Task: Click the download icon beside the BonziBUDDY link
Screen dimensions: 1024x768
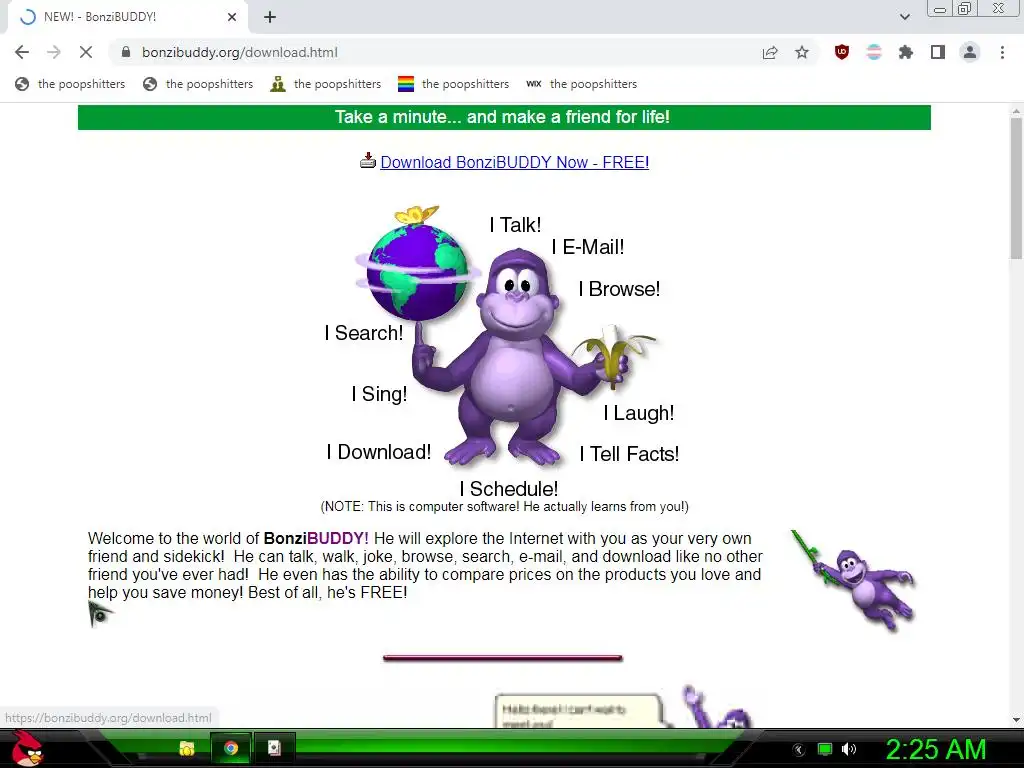Action: pyautogui.click(x=368, y=161)
